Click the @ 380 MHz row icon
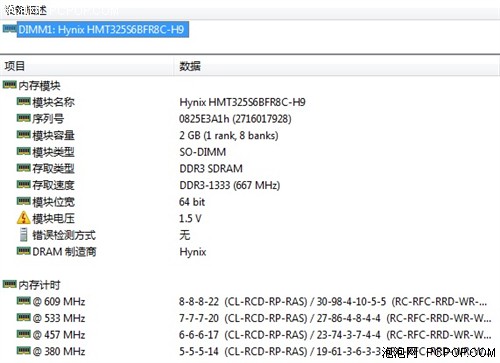 click(x=24, y=351)
